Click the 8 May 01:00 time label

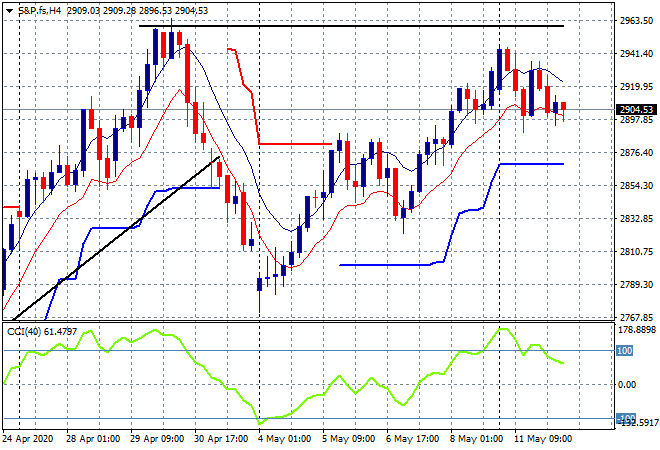476,439
